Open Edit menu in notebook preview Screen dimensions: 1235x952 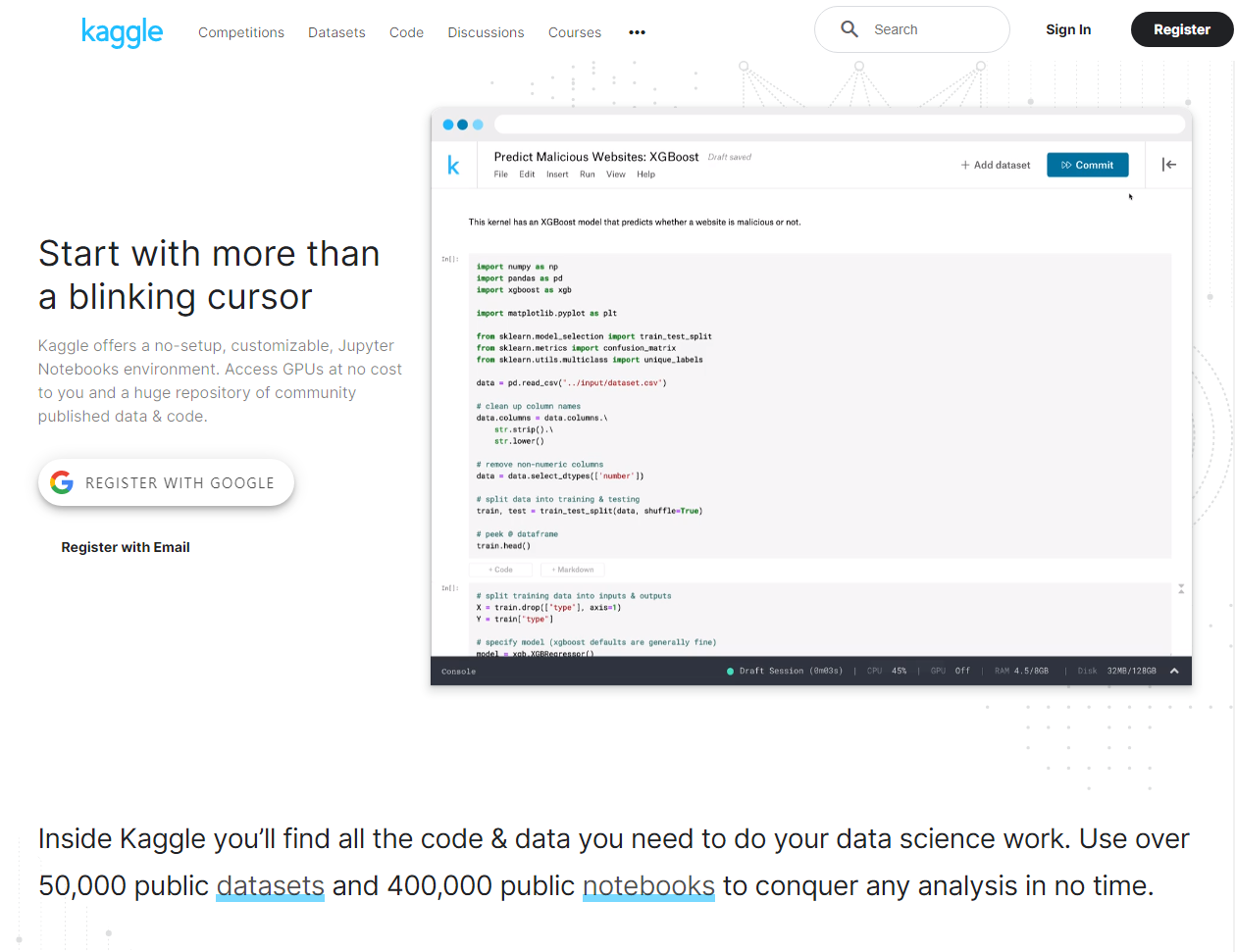coord(527,175)
